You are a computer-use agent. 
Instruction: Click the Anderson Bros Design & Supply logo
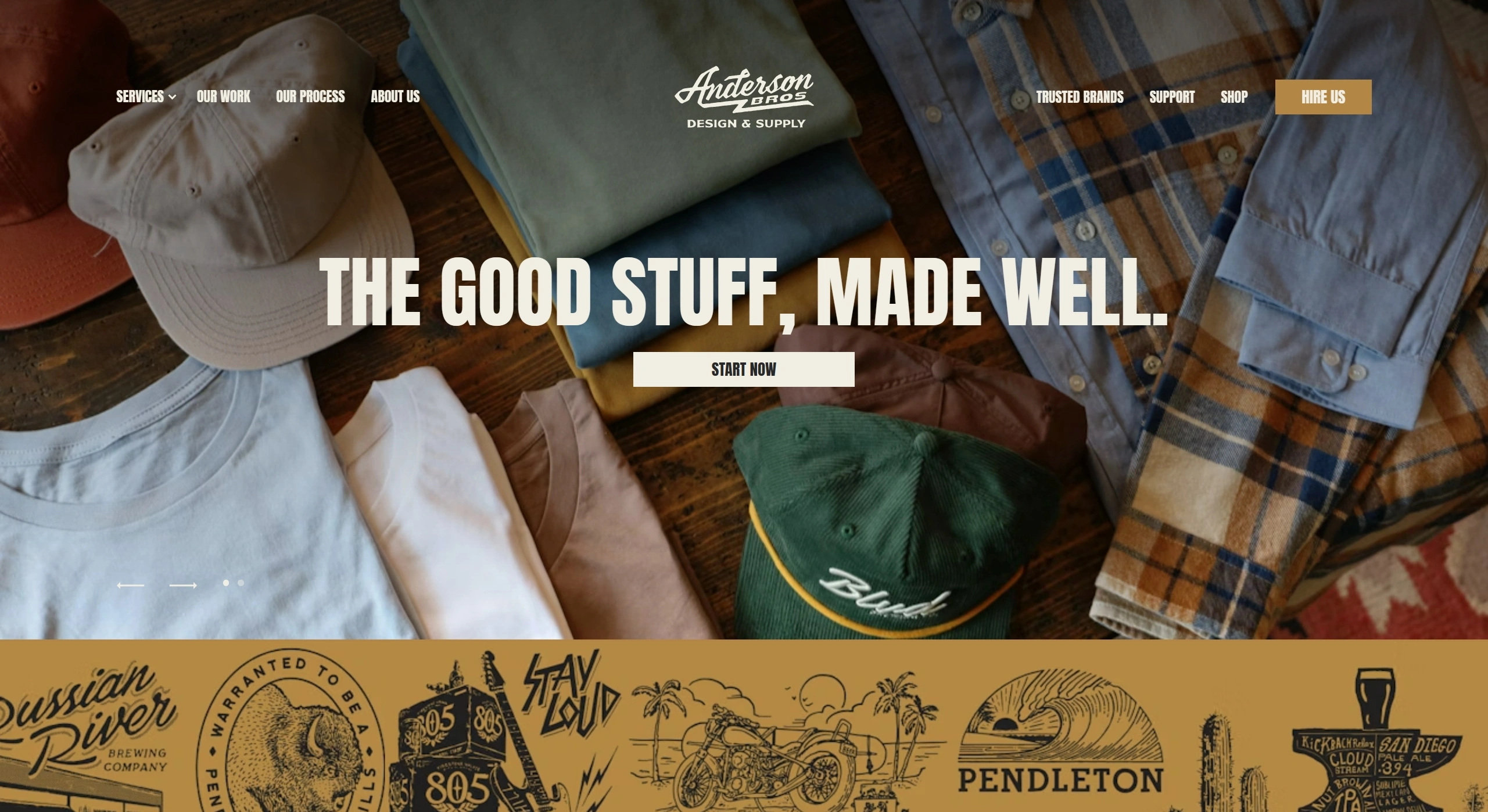[744, 97]
